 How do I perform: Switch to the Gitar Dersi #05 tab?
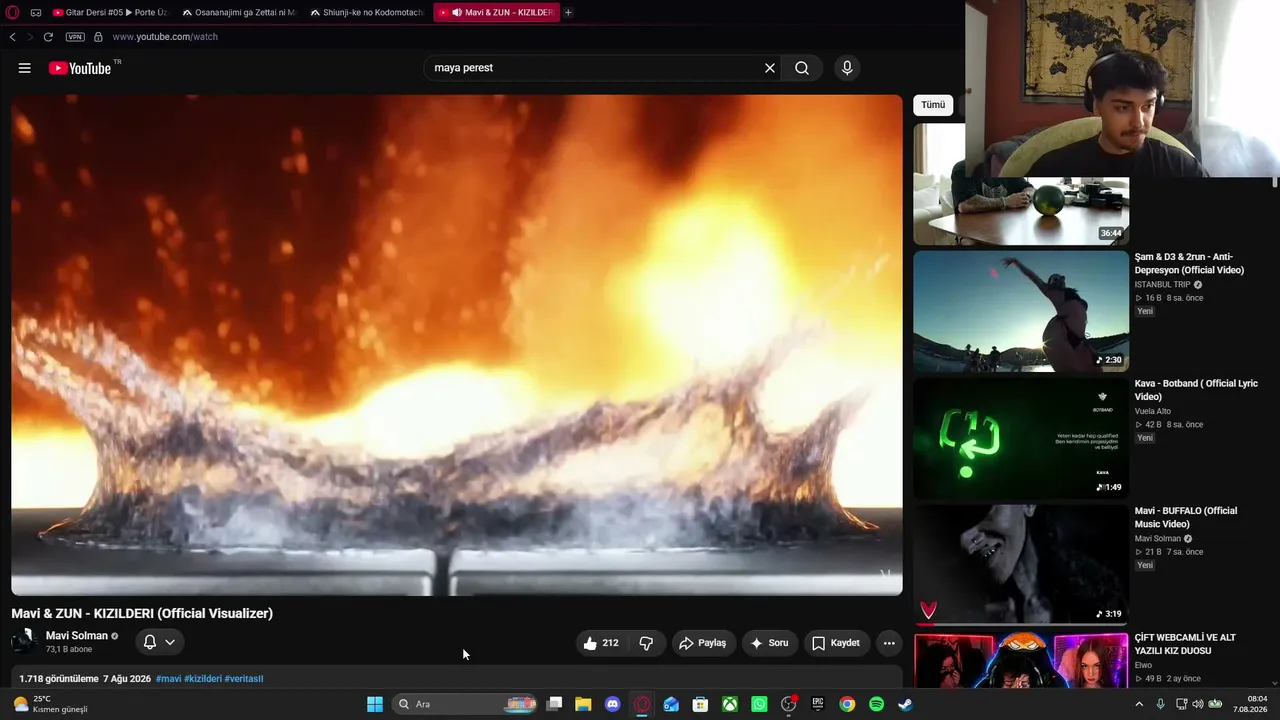[110, 13]
